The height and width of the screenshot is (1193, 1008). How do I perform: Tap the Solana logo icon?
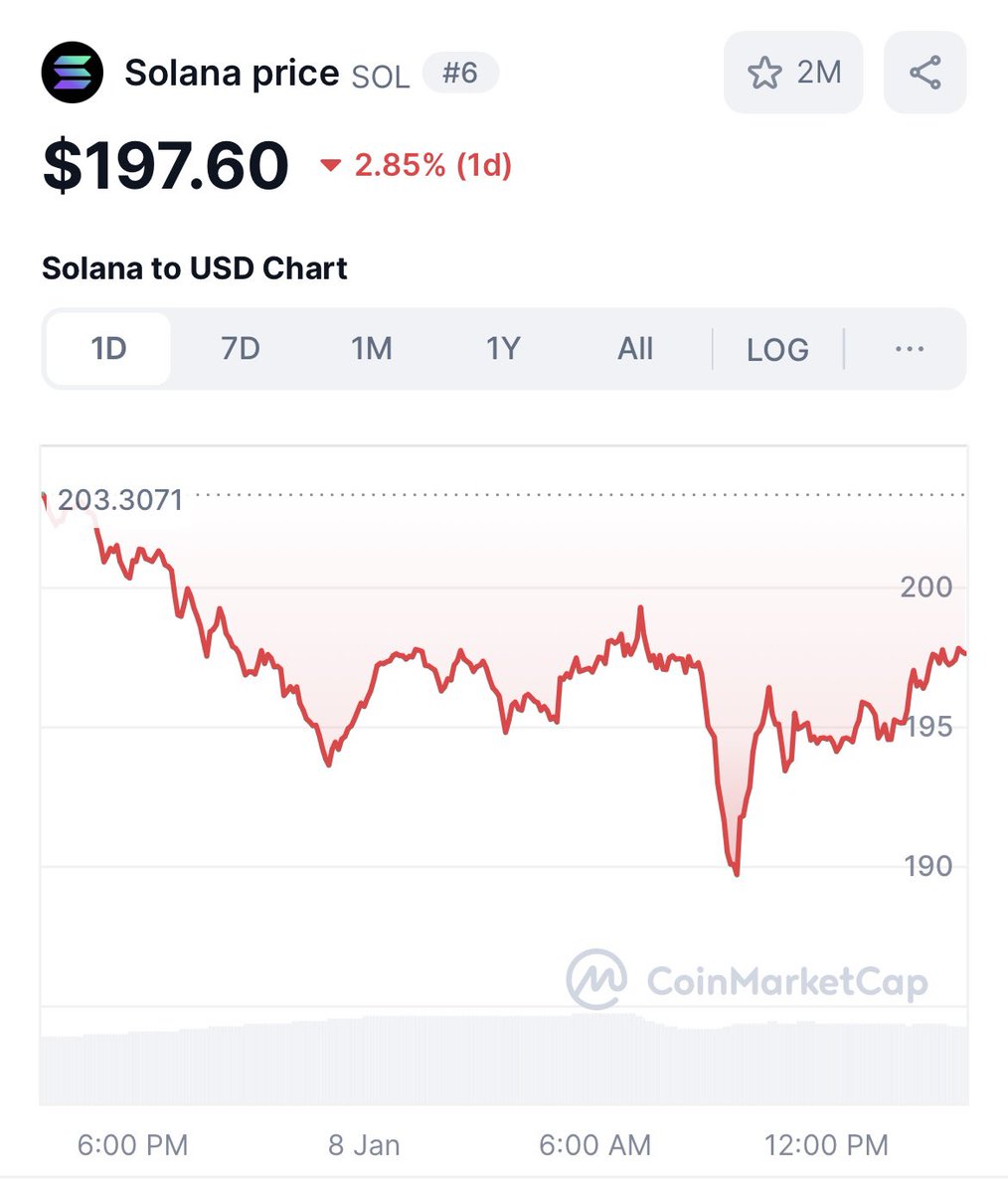73,73
